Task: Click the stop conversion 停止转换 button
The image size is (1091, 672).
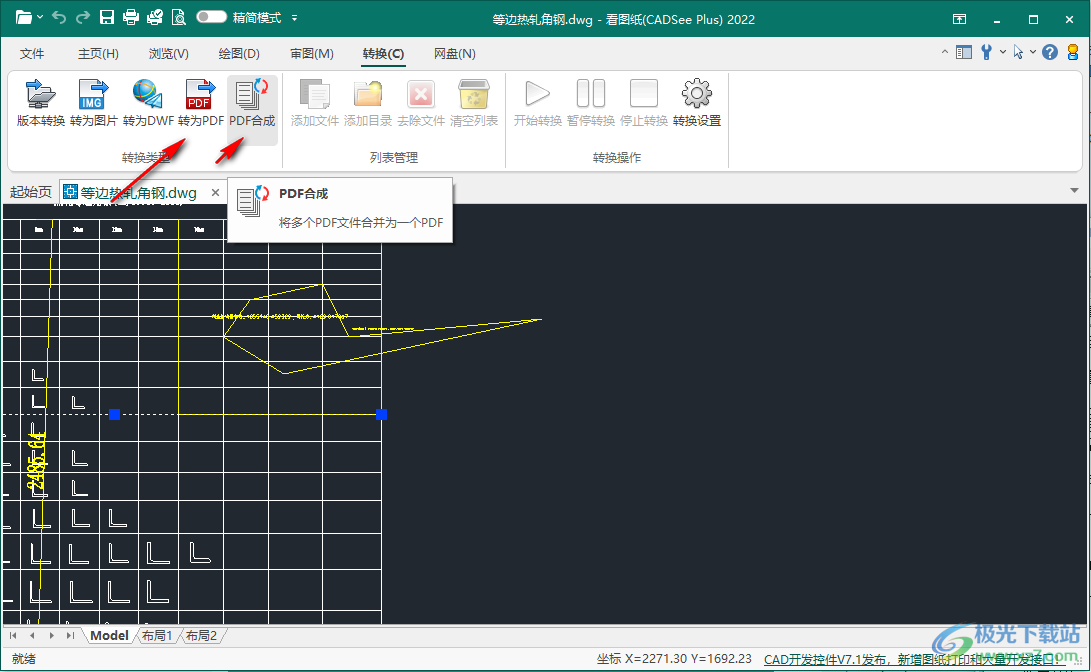Action: click(644, 103)
